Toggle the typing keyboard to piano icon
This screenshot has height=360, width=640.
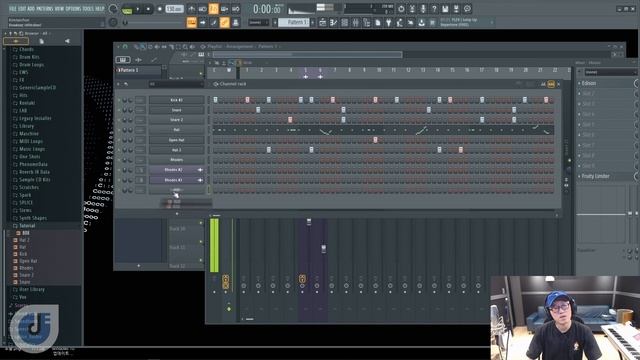[x=191, y=22]
